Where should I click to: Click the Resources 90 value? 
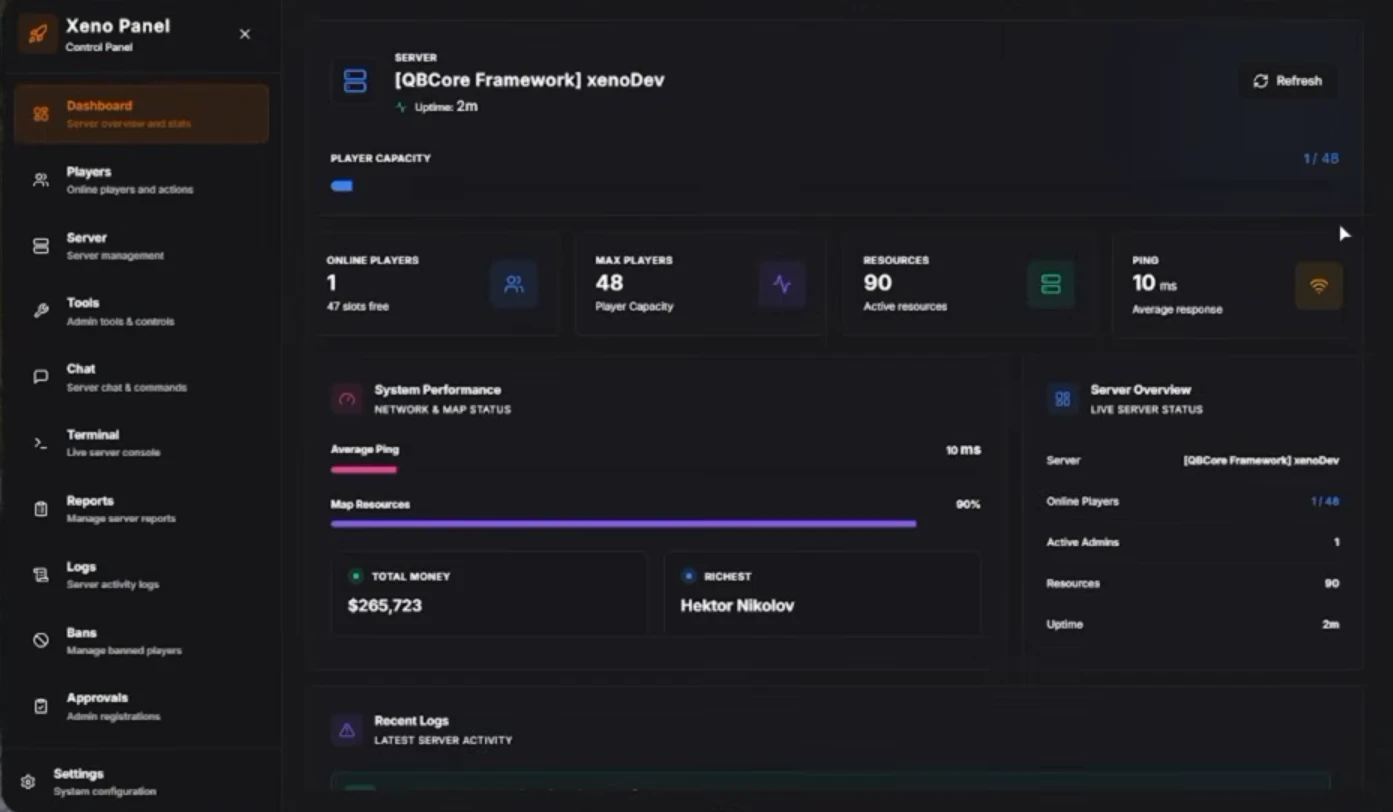point(878,283)
